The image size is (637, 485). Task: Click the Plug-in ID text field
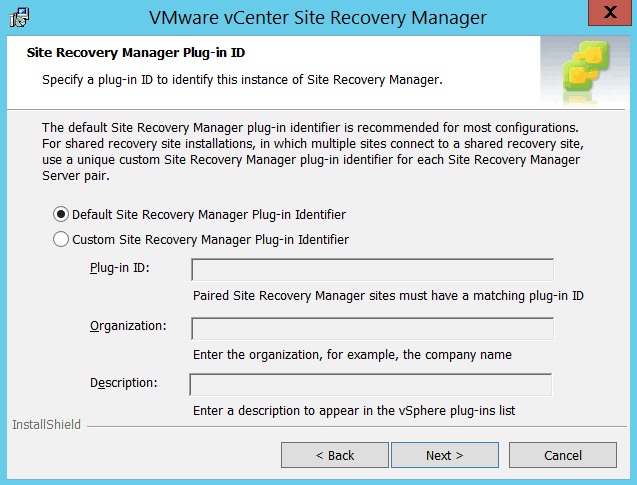coord(372,270)
